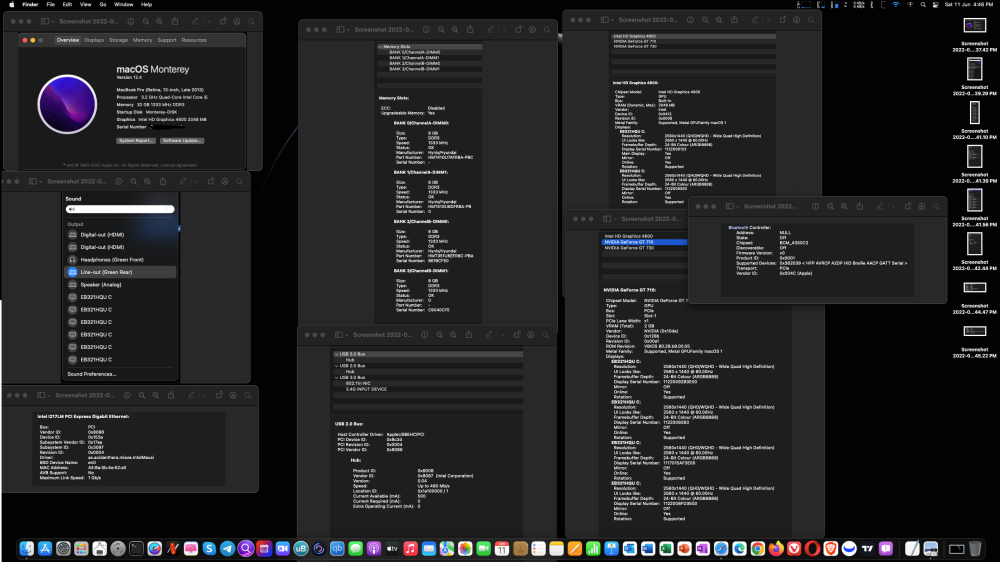Share the image from the Gigabit Ethernet window
1000x562 pixels.
pos(171,396)
